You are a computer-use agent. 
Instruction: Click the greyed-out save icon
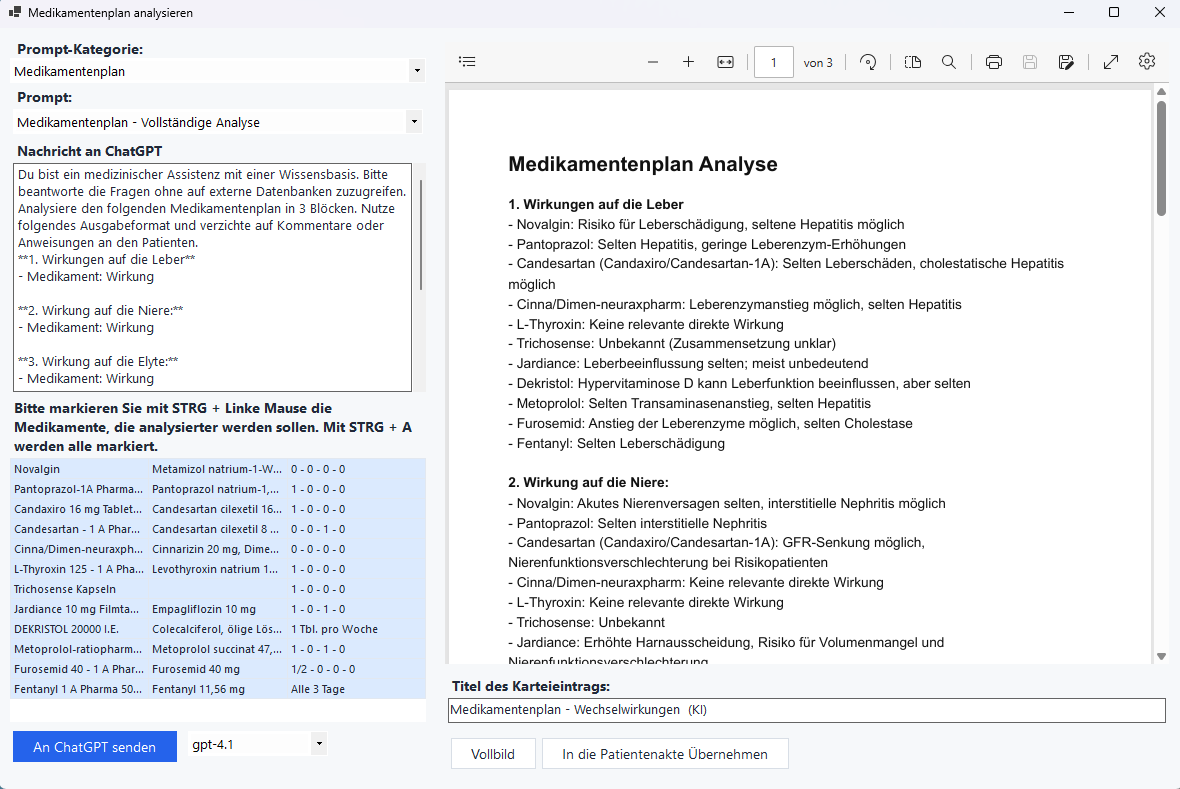(x=1030, y=62)
